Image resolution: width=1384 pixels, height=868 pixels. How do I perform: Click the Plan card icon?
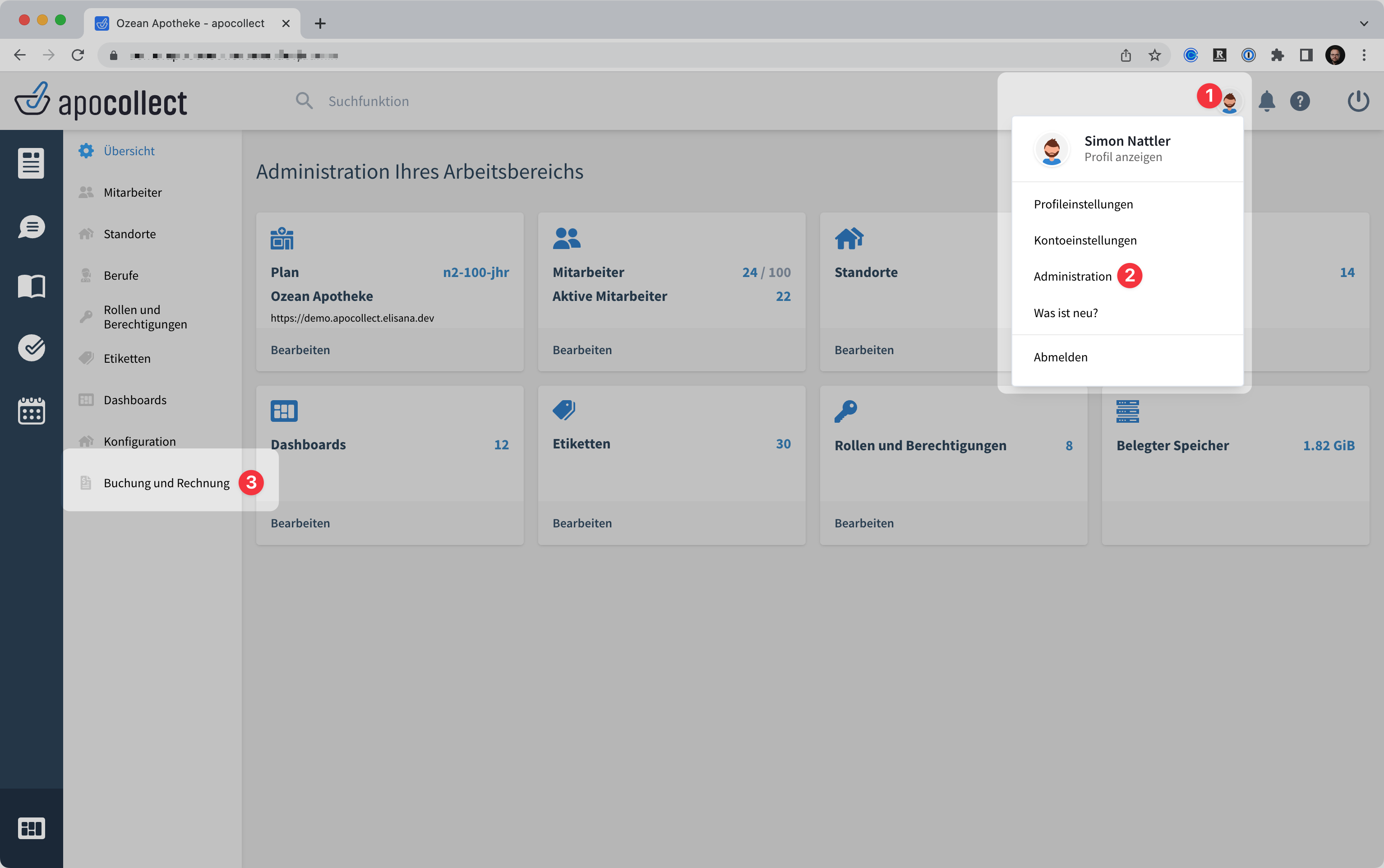click(282, 238)
